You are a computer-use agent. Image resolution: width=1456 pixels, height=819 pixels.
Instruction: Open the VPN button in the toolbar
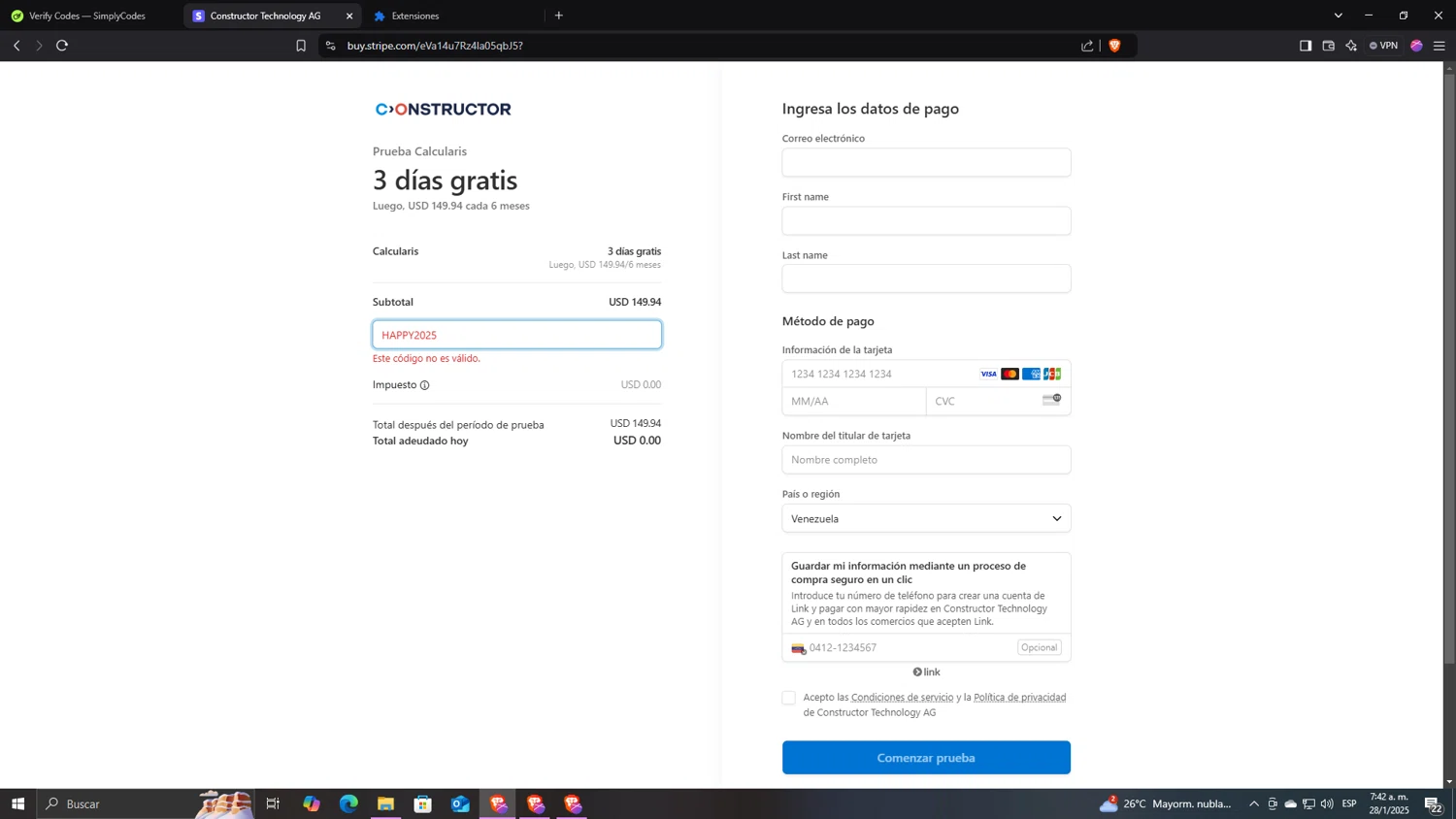click(1383, 46)
